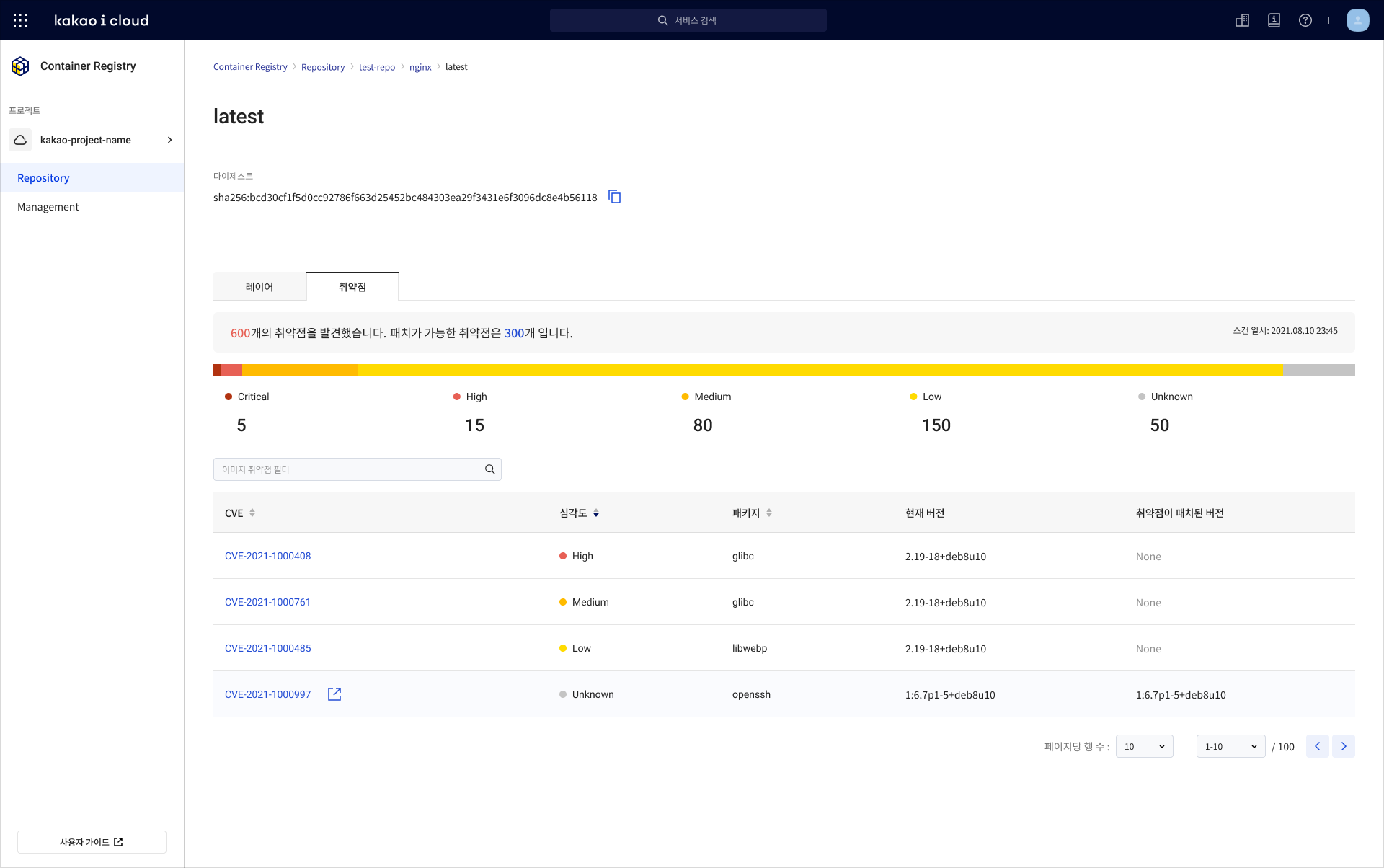The height and width of the screenshot is (868, 1384).
Task: Open CVE-2021-1000761 link
Action: pos(267,602)
